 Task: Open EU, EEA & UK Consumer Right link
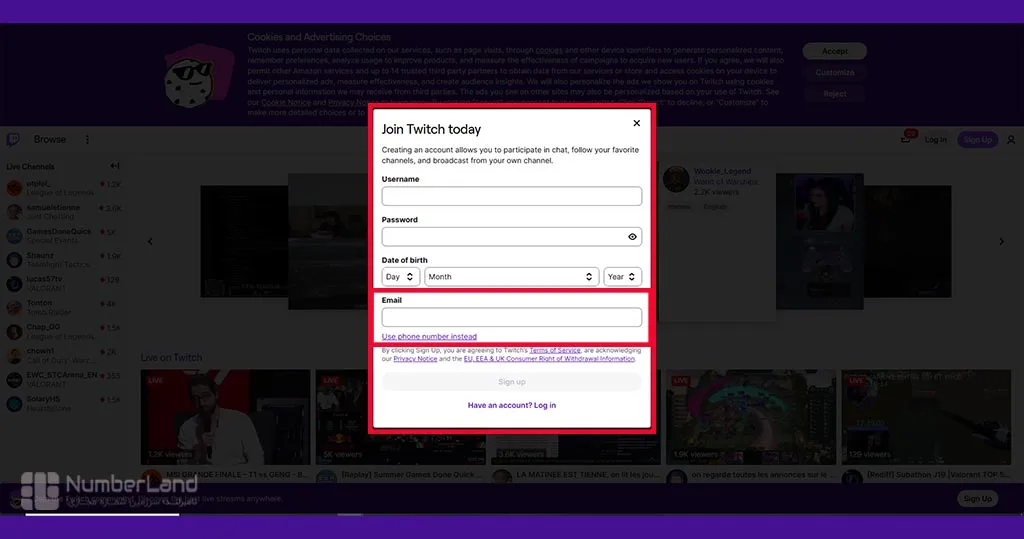(549, 359)
